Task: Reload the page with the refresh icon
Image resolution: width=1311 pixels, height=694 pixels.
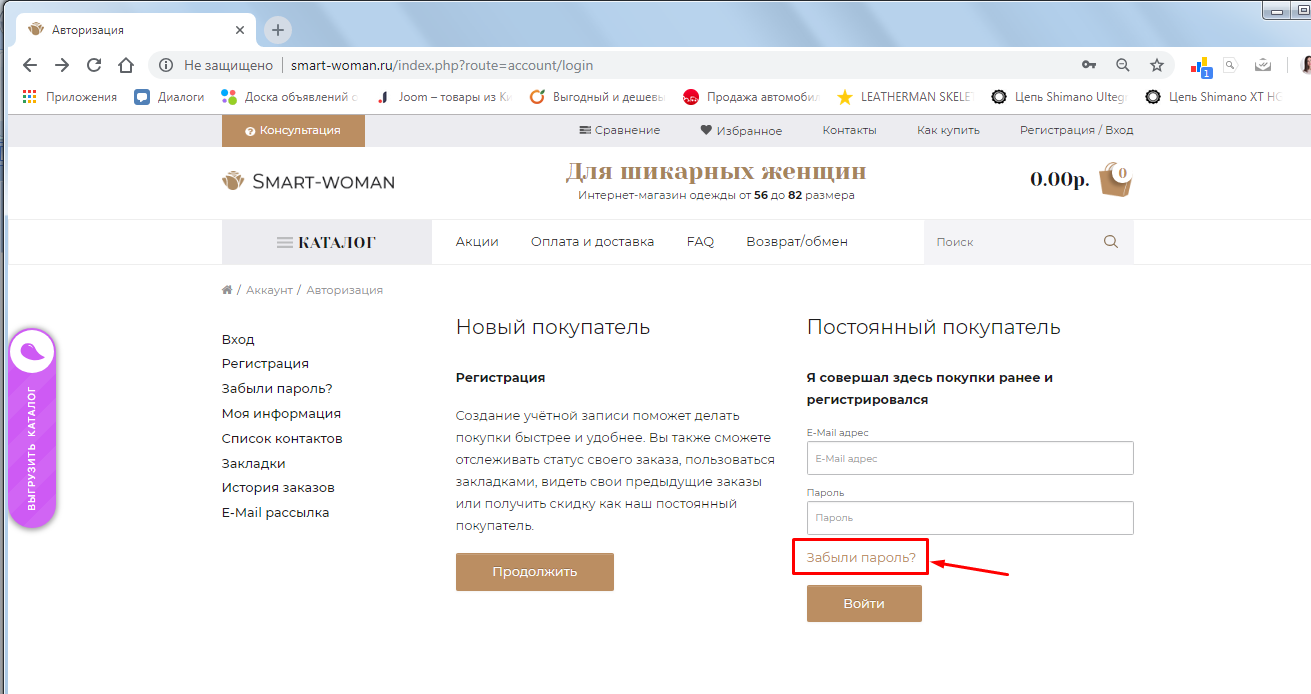Action: [x=94, y=65]
